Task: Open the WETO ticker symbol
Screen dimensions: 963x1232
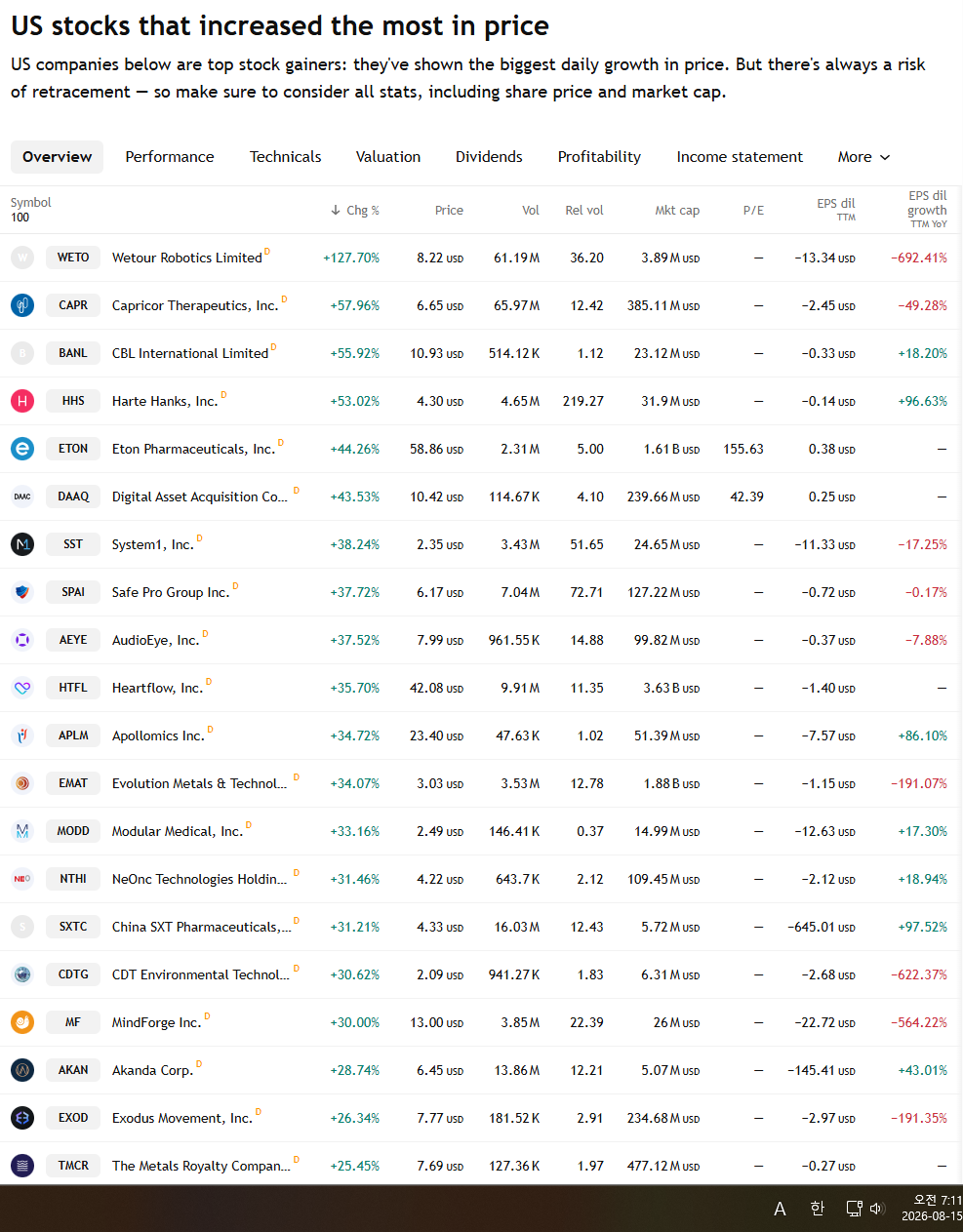Action: 73,258
